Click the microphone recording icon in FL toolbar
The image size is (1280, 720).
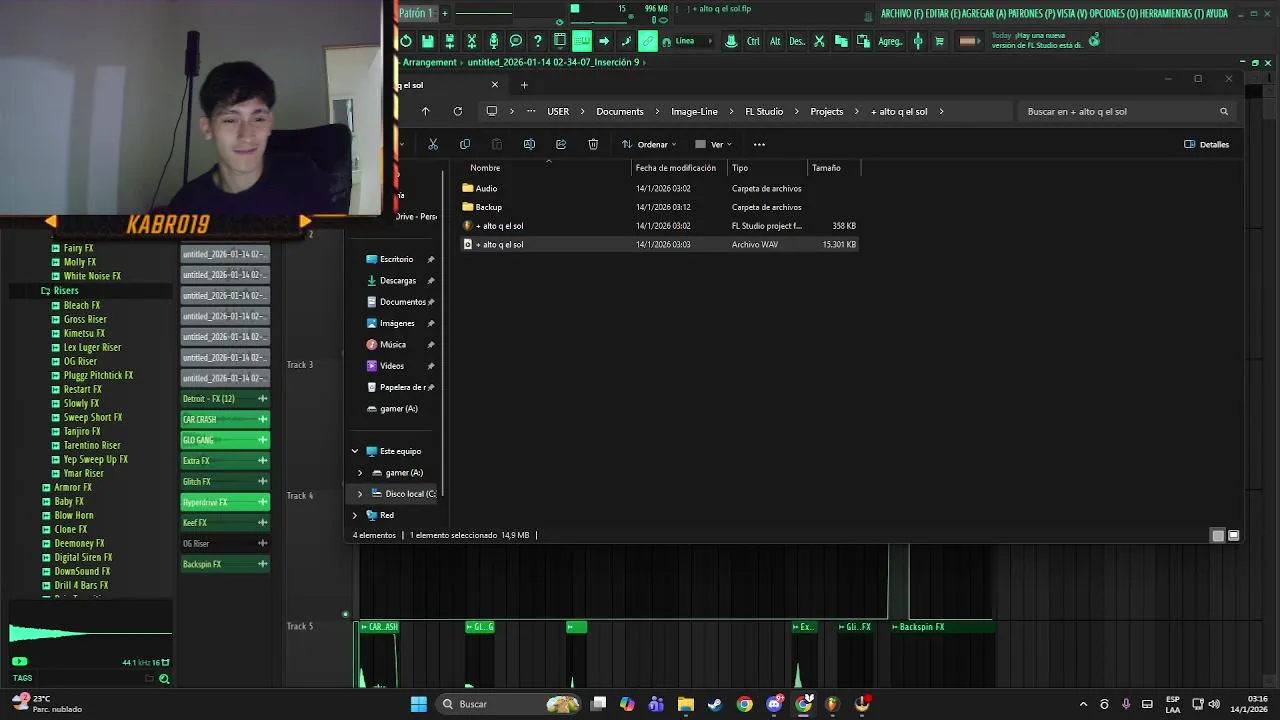tap(493, 41)
